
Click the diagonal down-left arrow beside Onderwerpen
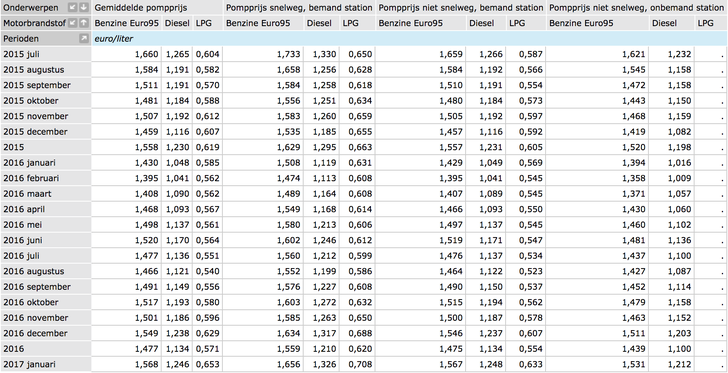[72, 7]
